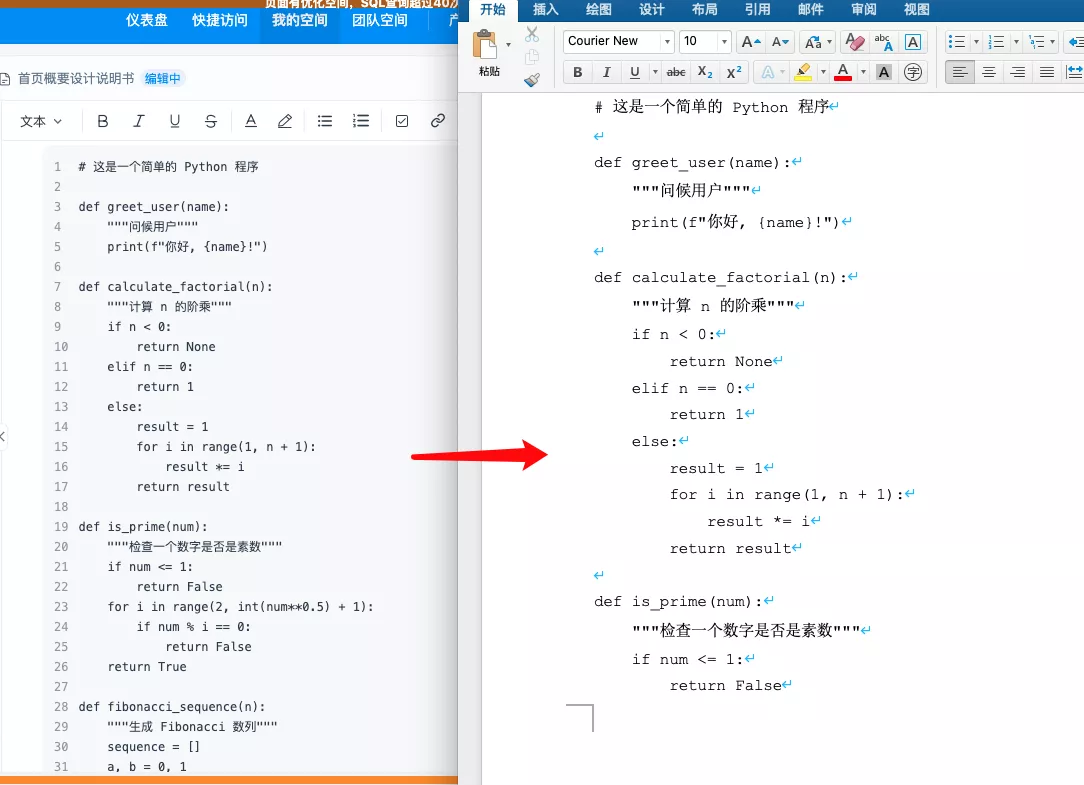Switch to the 引用 ribbon tab
This screenshot has width=1084, height=785.
(758, 9)
